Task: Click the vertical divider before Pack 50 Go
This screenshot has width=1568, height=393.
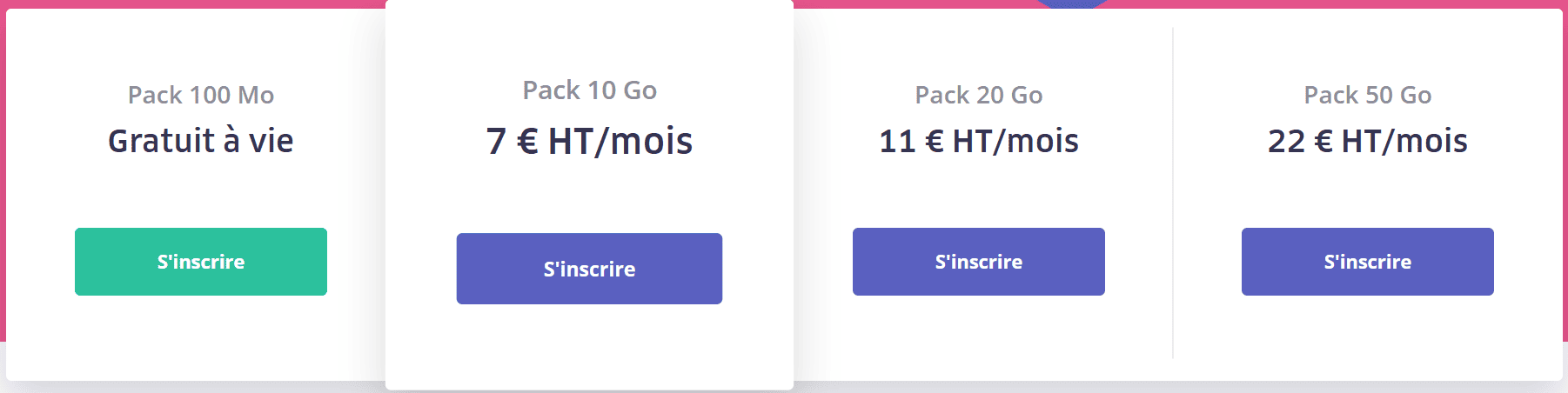Action: [x=1173, y=191]
